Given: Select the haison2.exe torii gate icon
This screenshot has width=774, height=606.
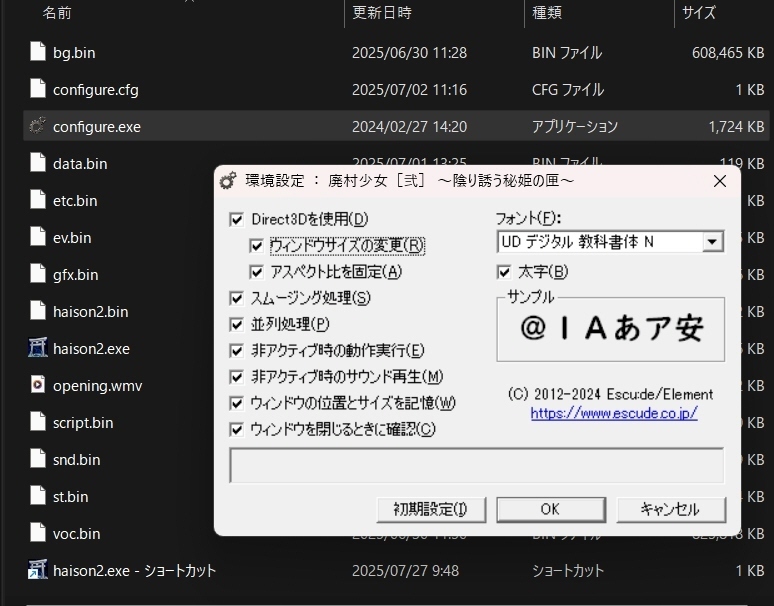Looking at the screenshot, I should [38, 348].
